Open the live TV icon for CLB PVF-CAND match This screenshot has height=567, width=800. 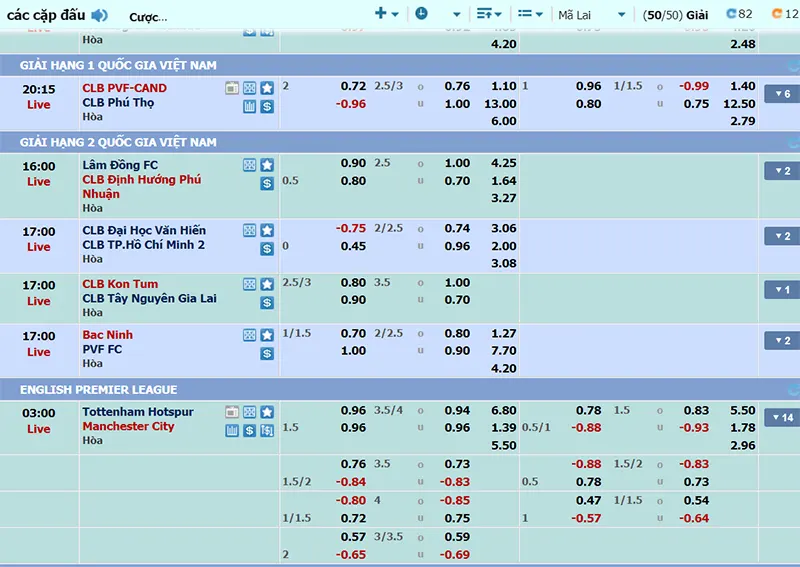click(x=232, y=88)
